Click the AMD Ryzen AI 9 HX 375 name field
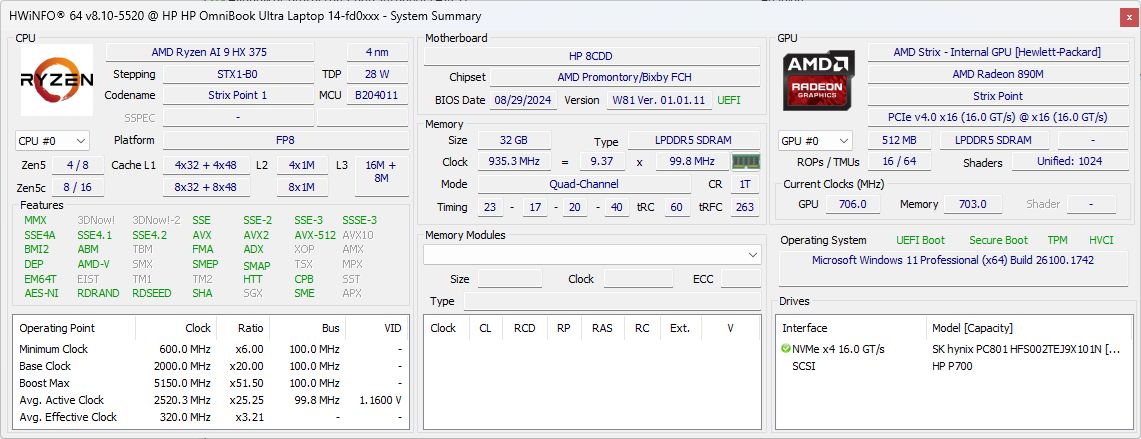The width and height of the screenshot is (1141, 439). [x=210, y=52]
